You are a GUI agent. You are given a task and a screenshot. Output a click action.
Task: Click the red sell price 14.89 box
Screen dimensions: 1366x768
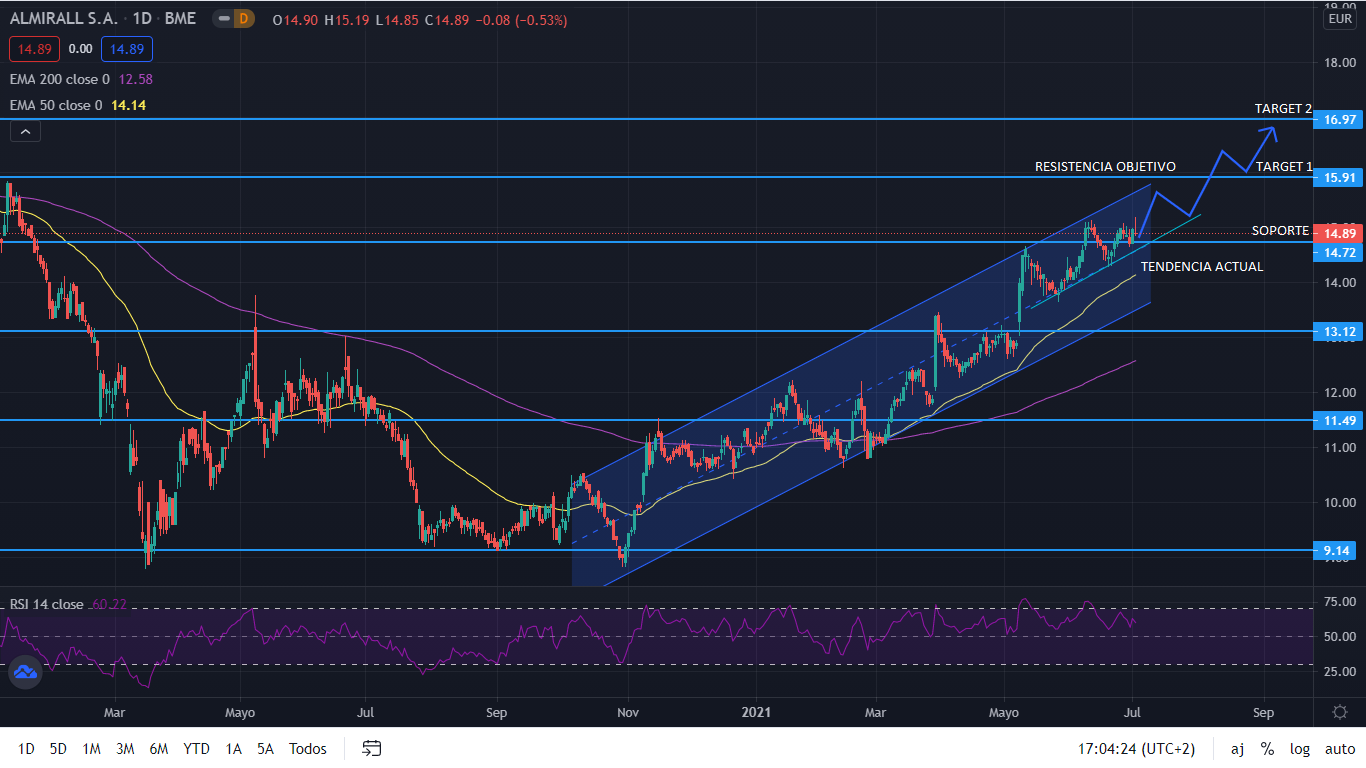point(35,48)
